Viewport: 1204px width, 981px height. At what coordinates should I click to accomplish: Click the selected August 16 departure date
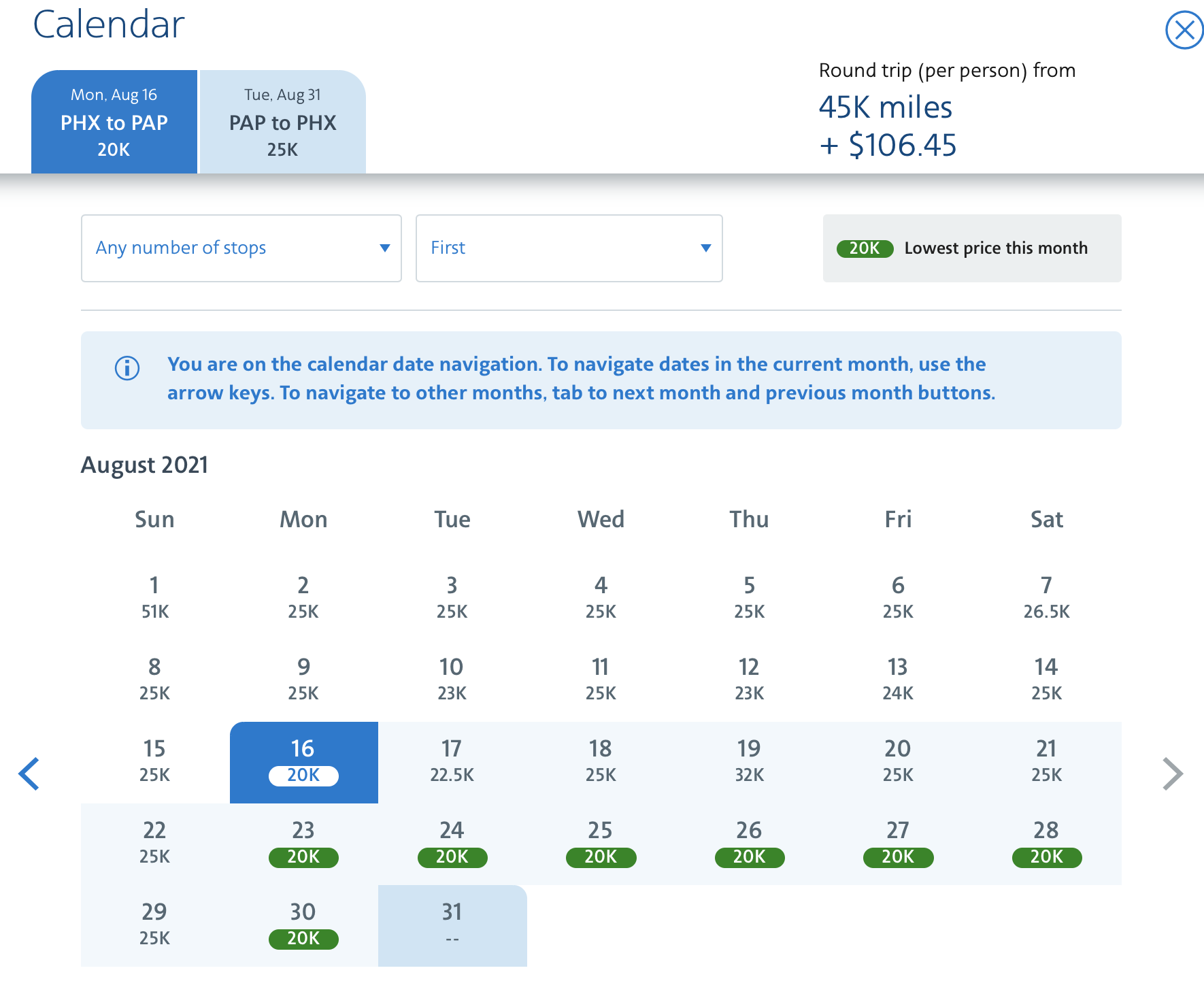(x=303, y=762)
